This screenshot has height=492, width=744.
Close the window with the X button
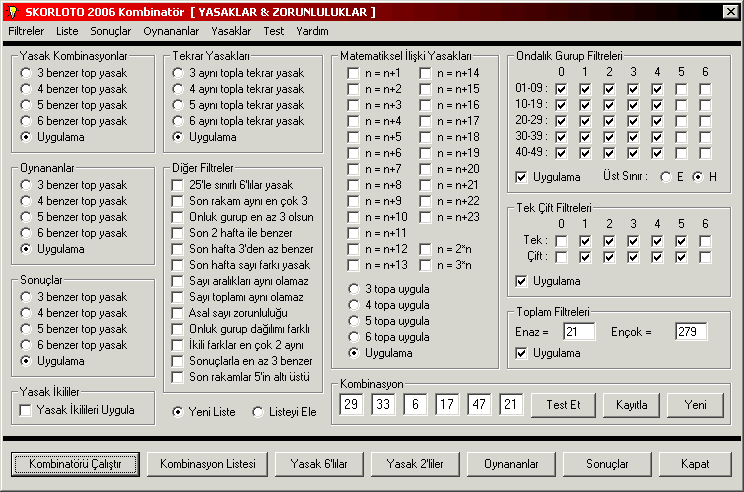(730, 12)
